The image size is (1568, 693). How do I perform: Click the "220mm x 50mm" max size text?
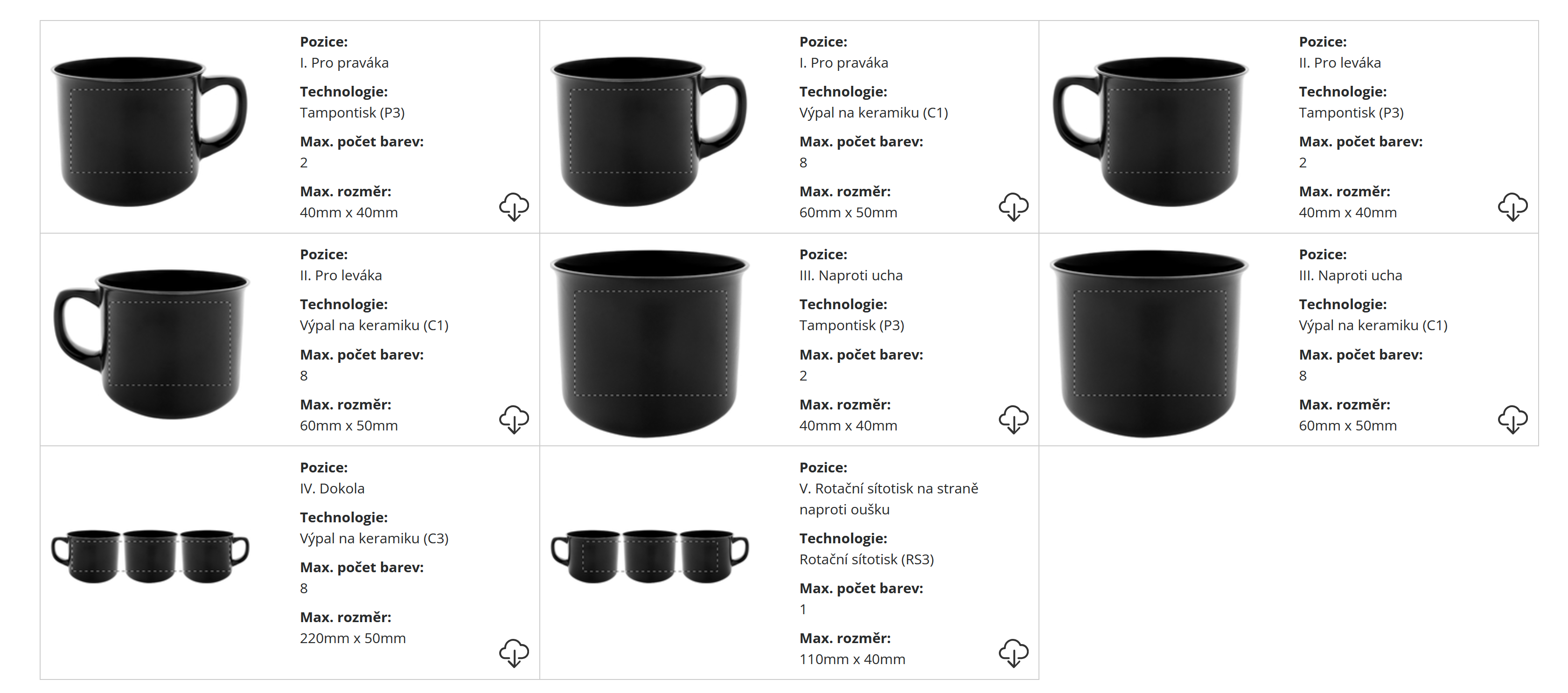point(352,638)
